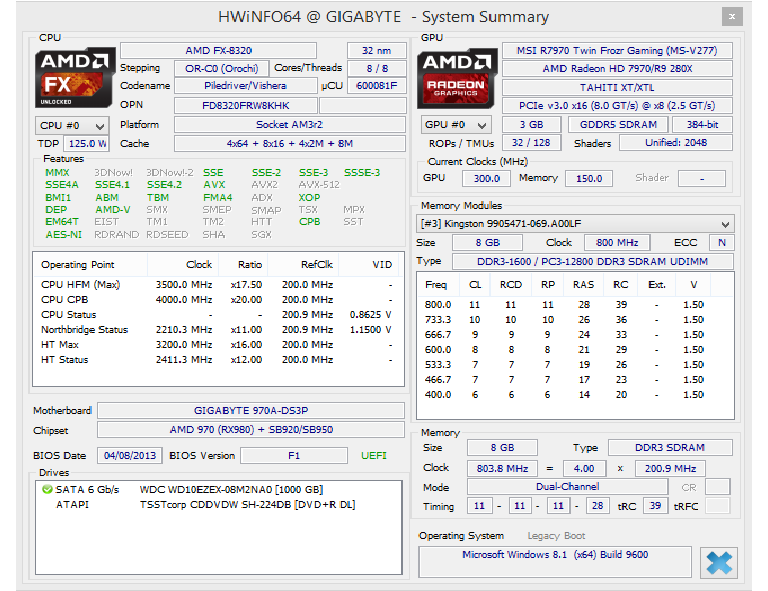The width and height of the screenshot is (768, 591).
Task: Select the HT Max row
Action: [218, 345]
